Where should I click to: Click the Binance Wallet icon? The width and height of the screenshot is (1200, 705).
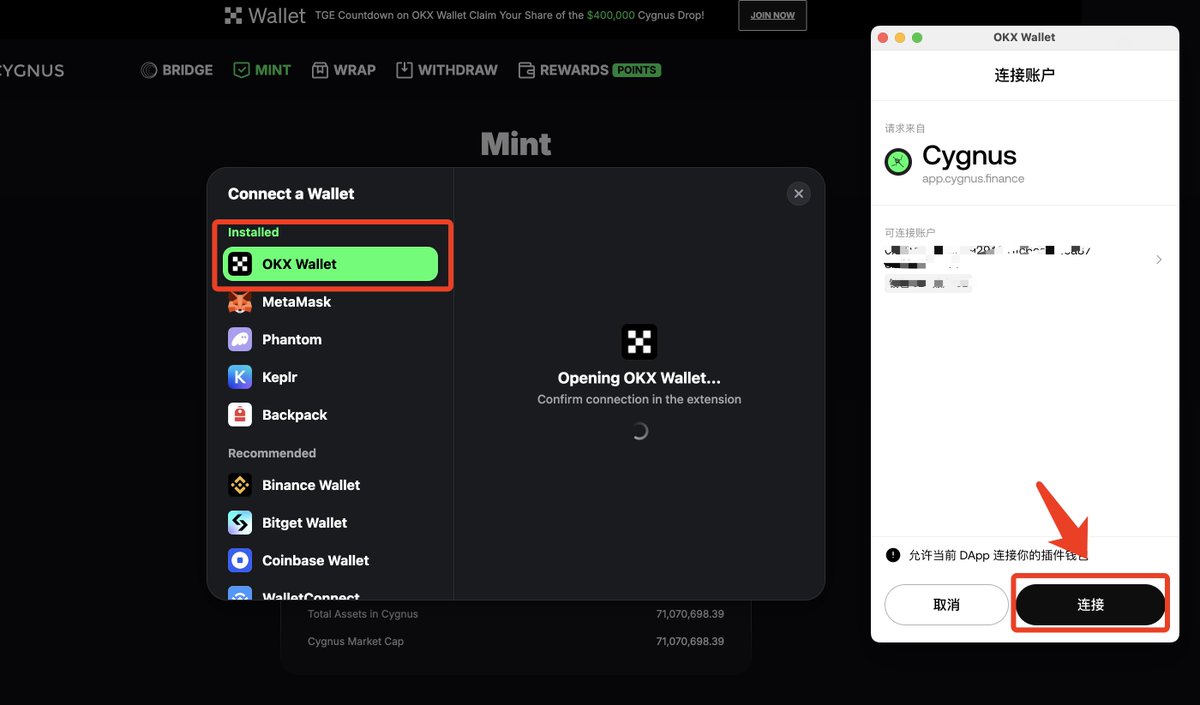tap(240, 485)
